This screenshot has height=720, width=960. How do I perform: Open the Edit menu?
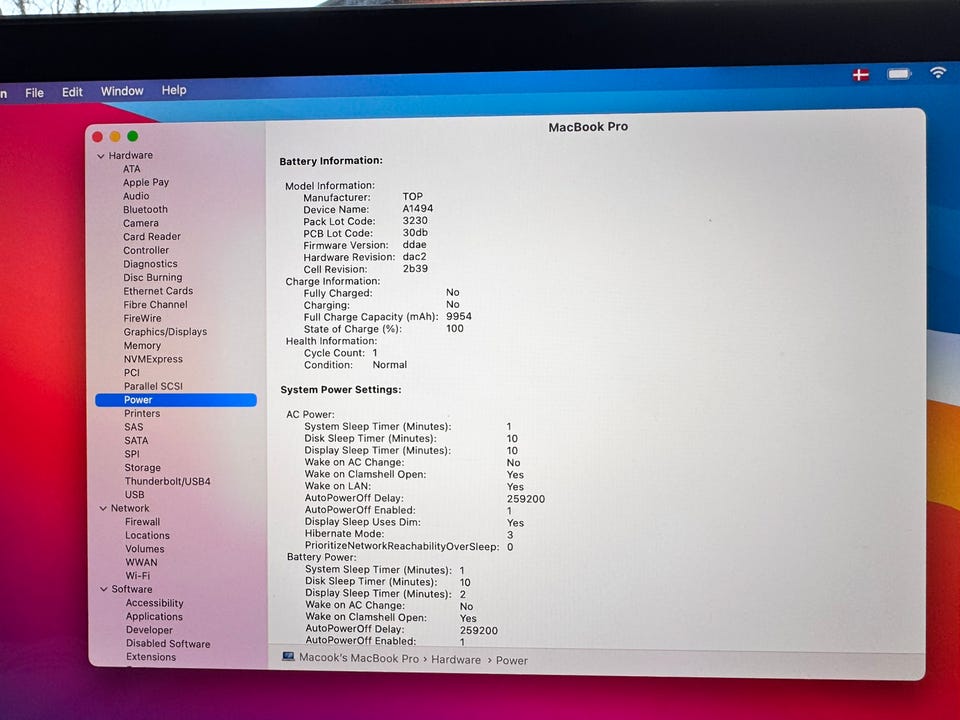(x=72, y=92)
